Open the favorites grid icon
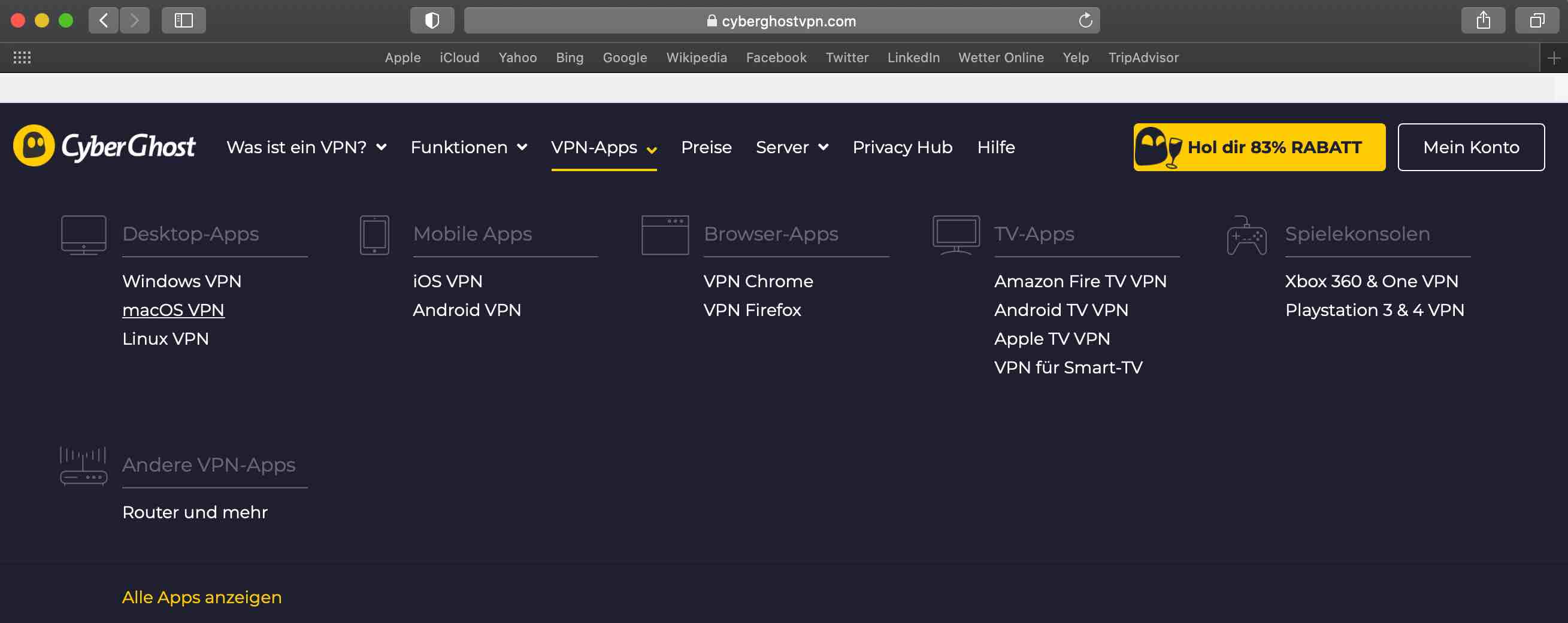This screenshot has width=1568, height=623. coord(22,58)
